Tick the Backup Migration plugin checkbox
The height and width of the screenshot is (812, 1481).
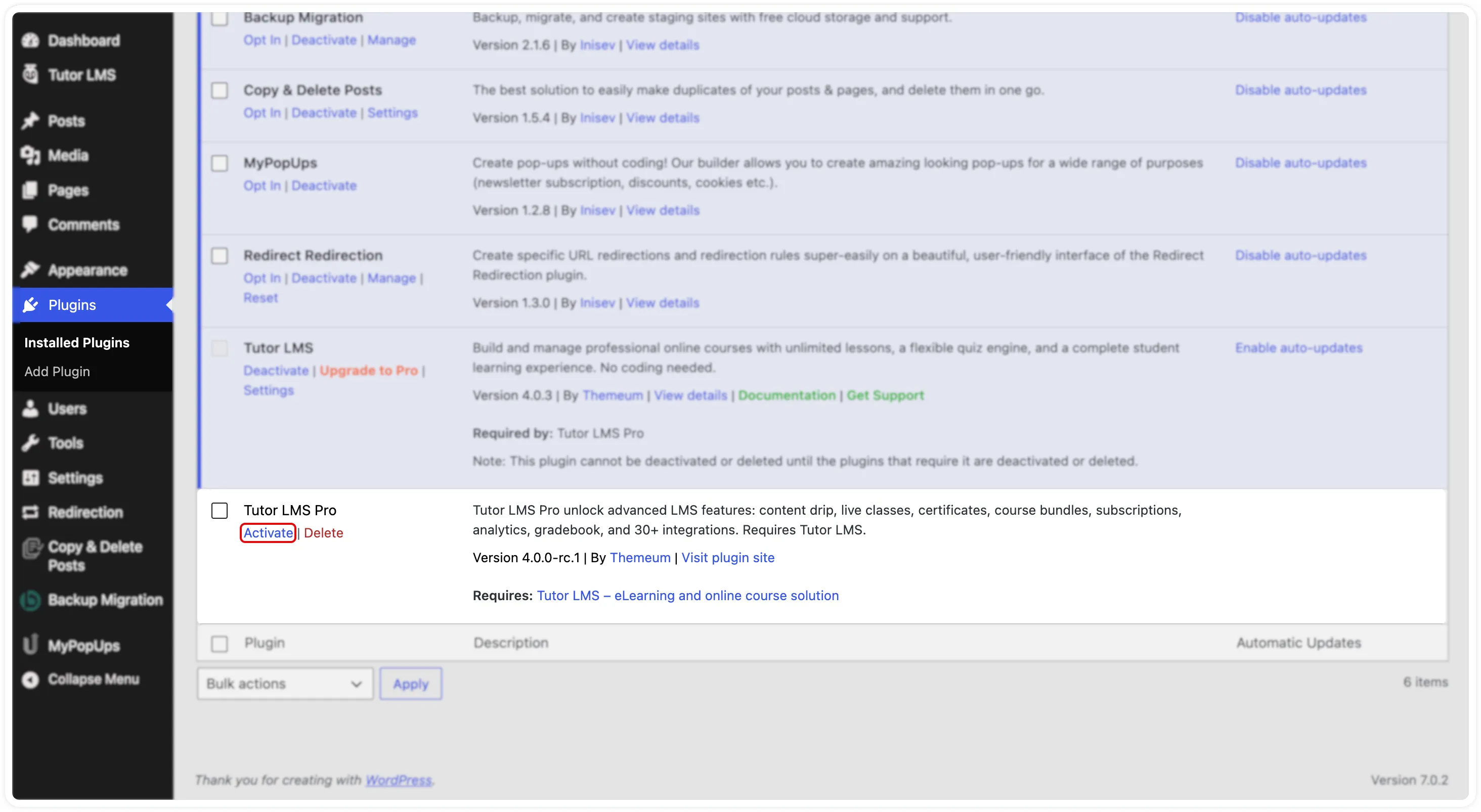219,18
